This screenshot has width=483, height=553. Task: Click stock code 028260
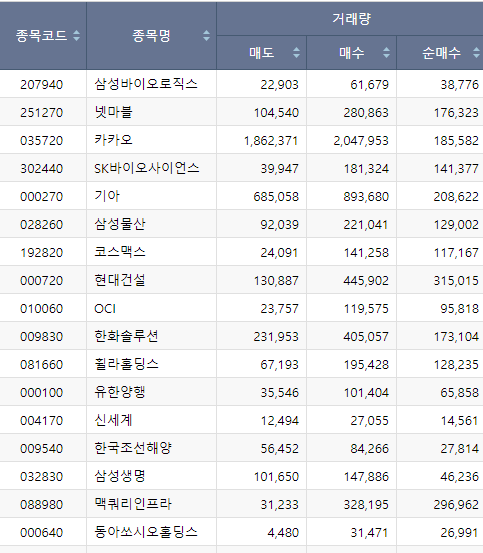tap(42, 225)
